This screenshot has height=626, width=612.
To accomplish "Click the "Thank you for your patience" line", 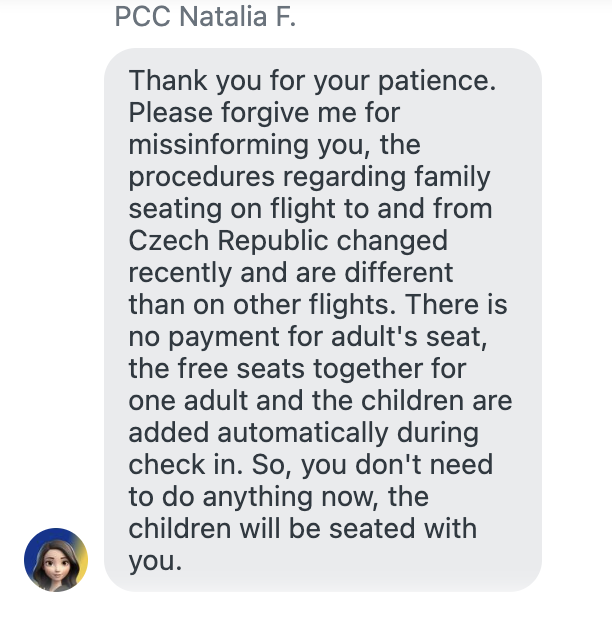I will click(312, 80).
